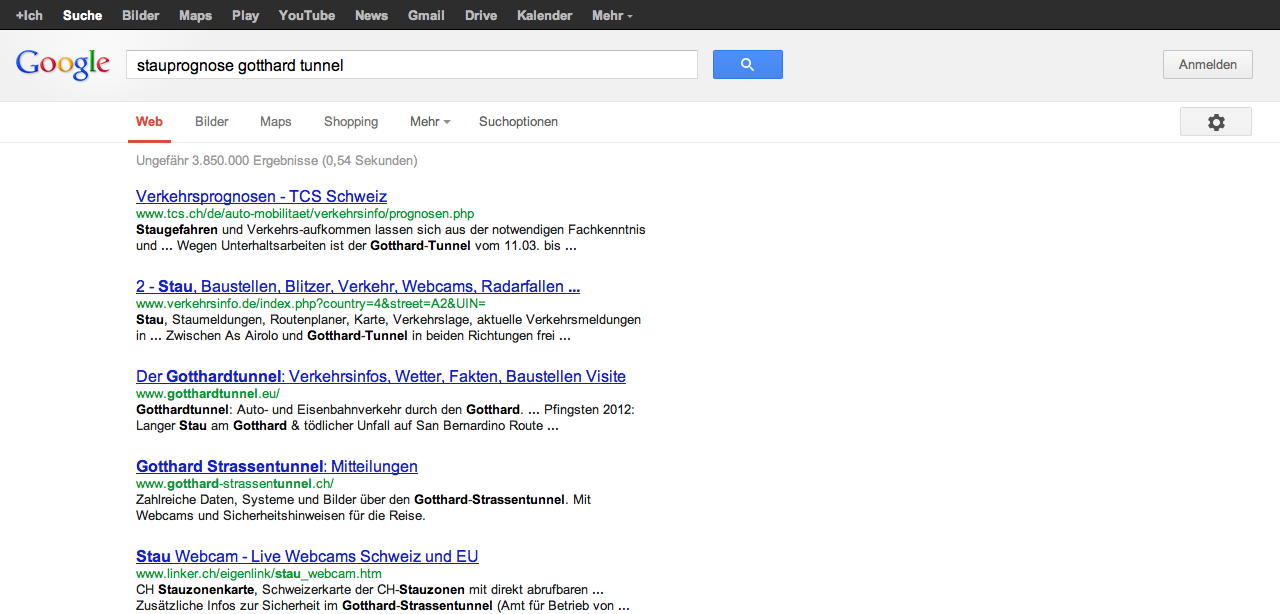The height and width of the screenshot is (614, 1280).
Task: Expand the Mehr dropdown in top bar
Action: (x=612, y=15)
